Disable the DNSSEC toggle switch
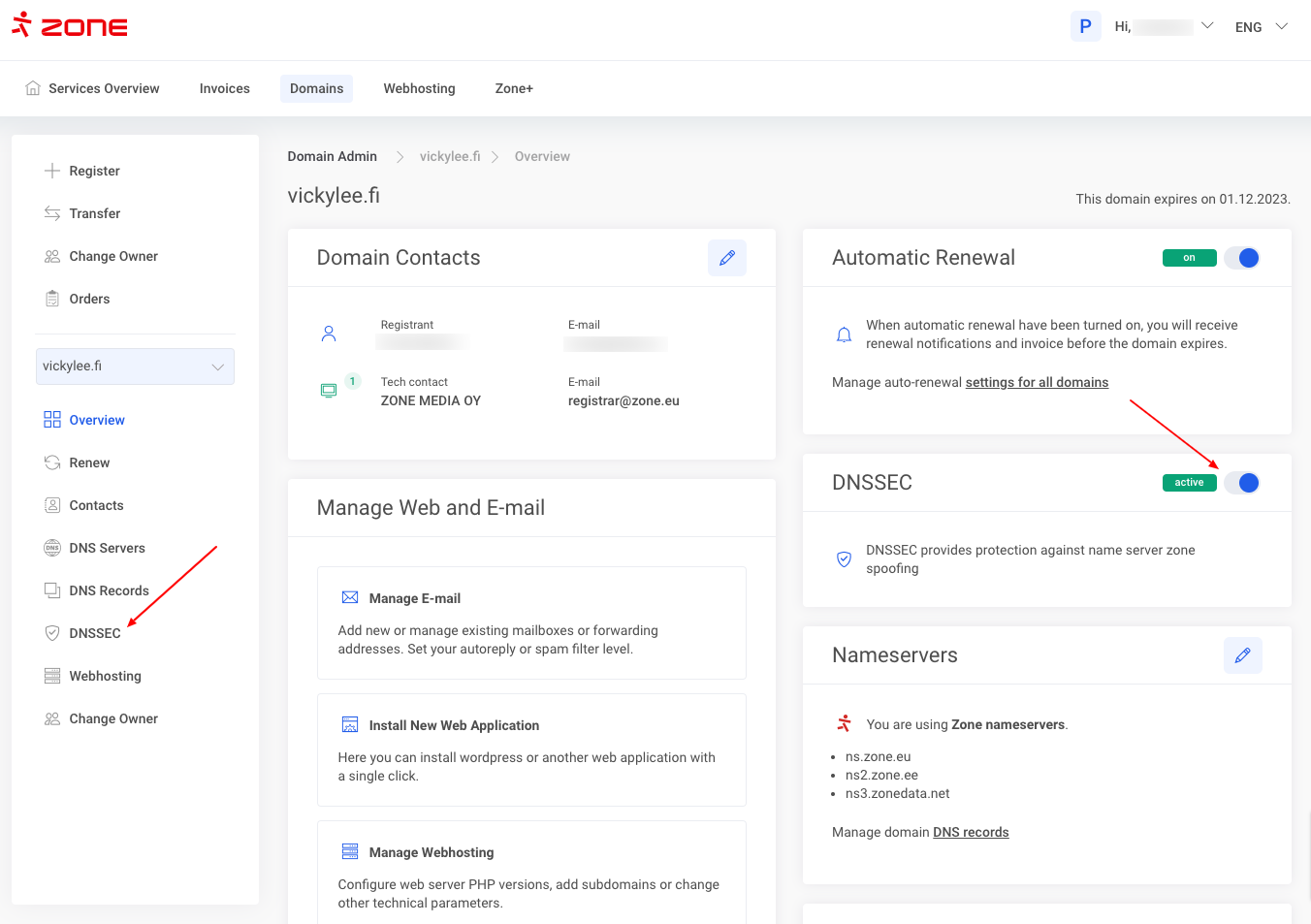The image size is (1311, 924). click(x=1241, y=483)
